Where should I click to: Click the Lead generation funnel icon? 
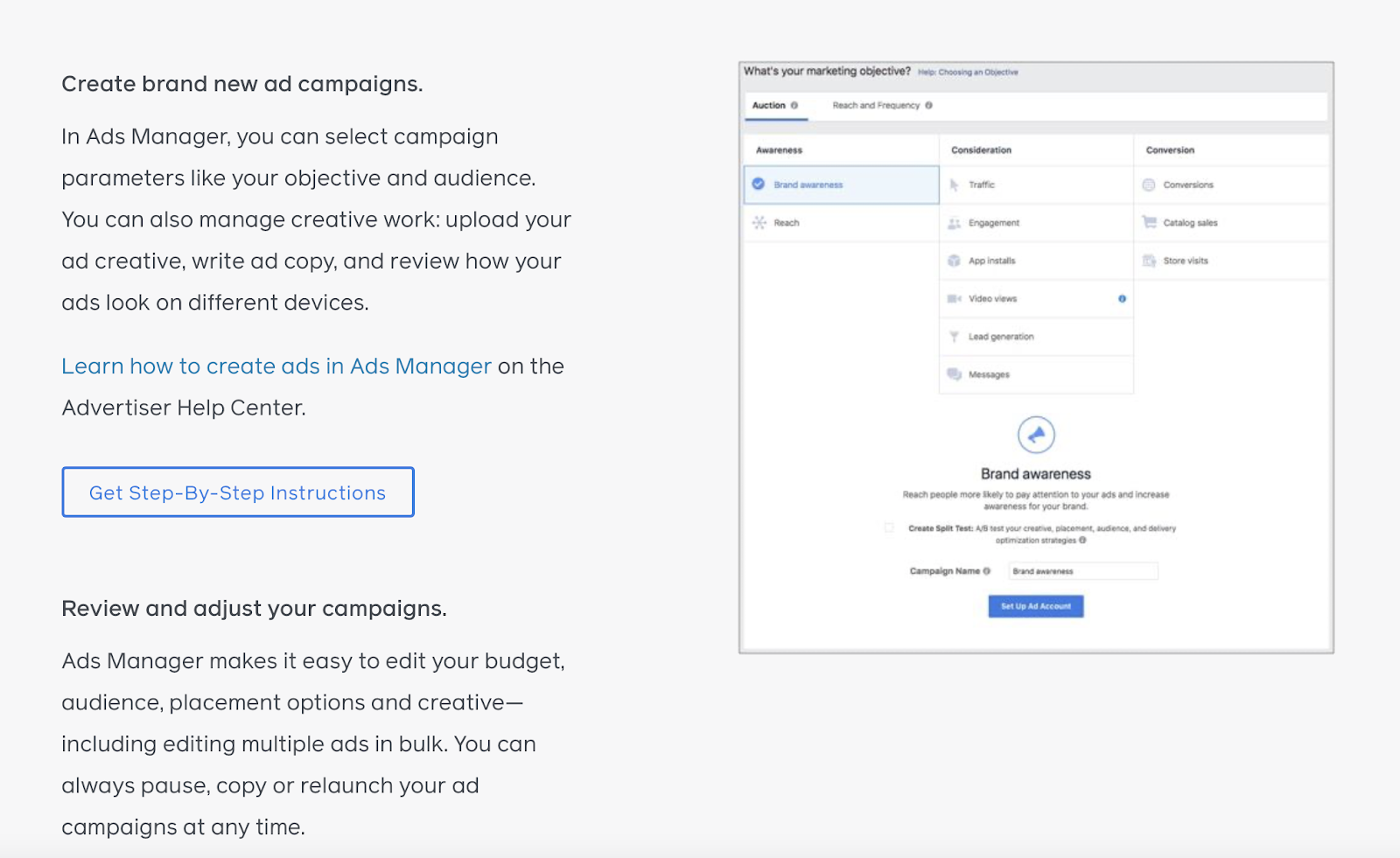(x=954, y=337)
